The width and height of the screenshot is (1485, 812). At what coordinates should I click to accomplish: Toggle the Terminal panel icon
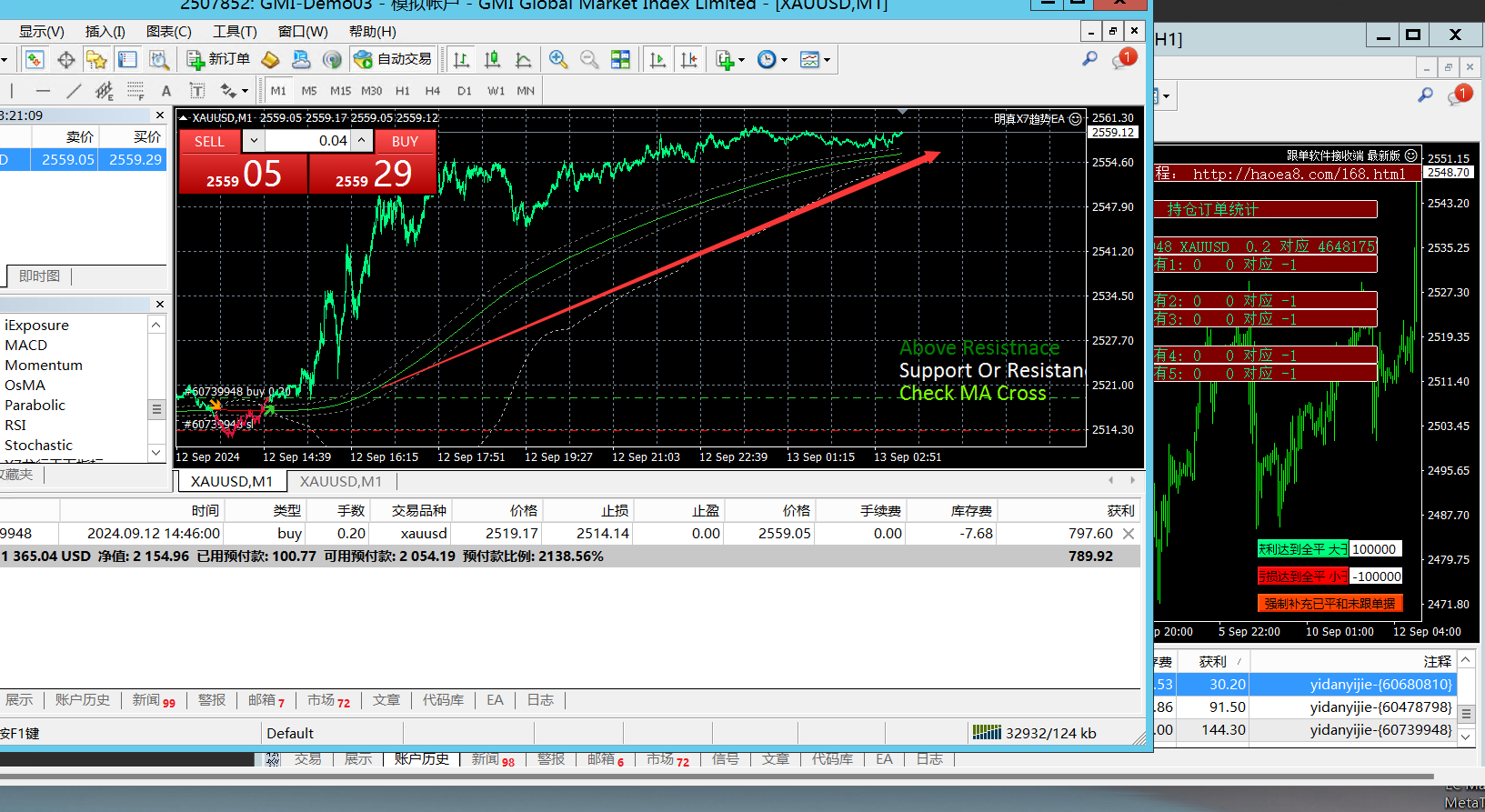point(127,60)
